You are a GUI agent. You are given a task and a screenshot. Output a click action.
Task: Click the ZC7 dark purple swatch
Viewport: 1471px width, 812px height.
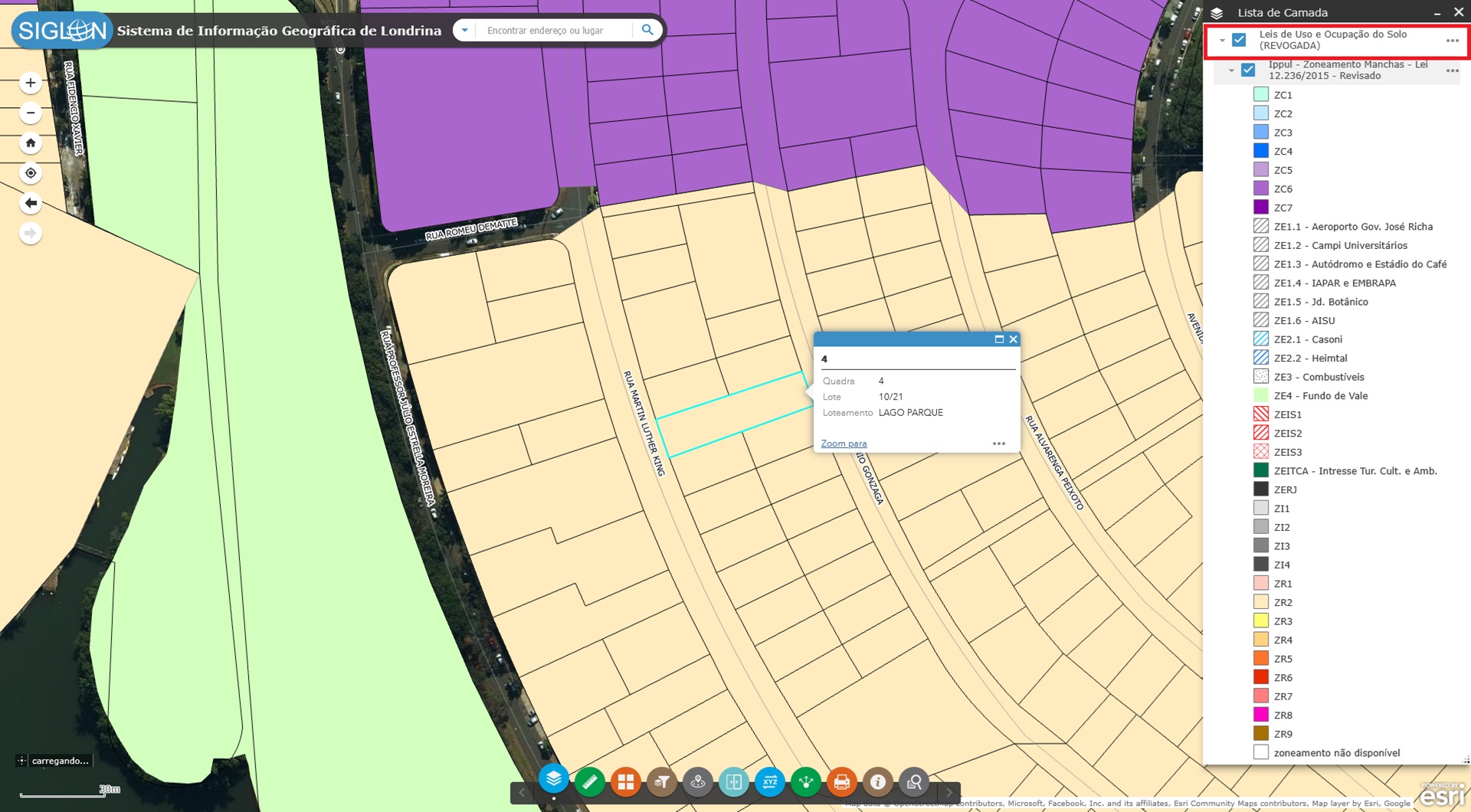click(1261, 207)
